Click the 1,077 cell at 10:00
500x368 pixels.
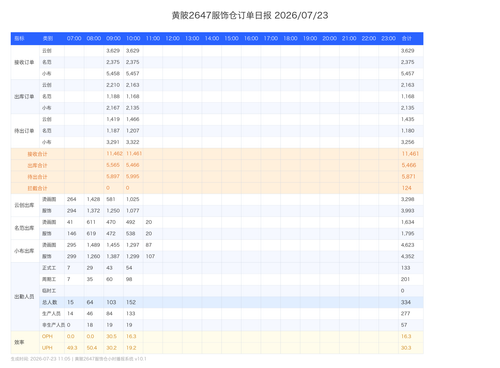(x=133, y=211)
